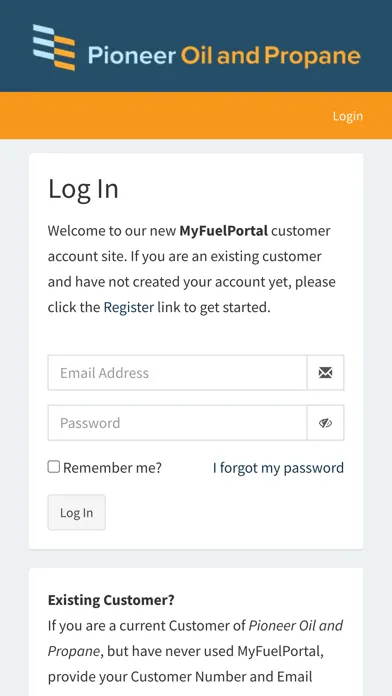Click the "Existing Customer?" heading
Image resolution: width=392 pixels, height=696 pixels.
111,600
